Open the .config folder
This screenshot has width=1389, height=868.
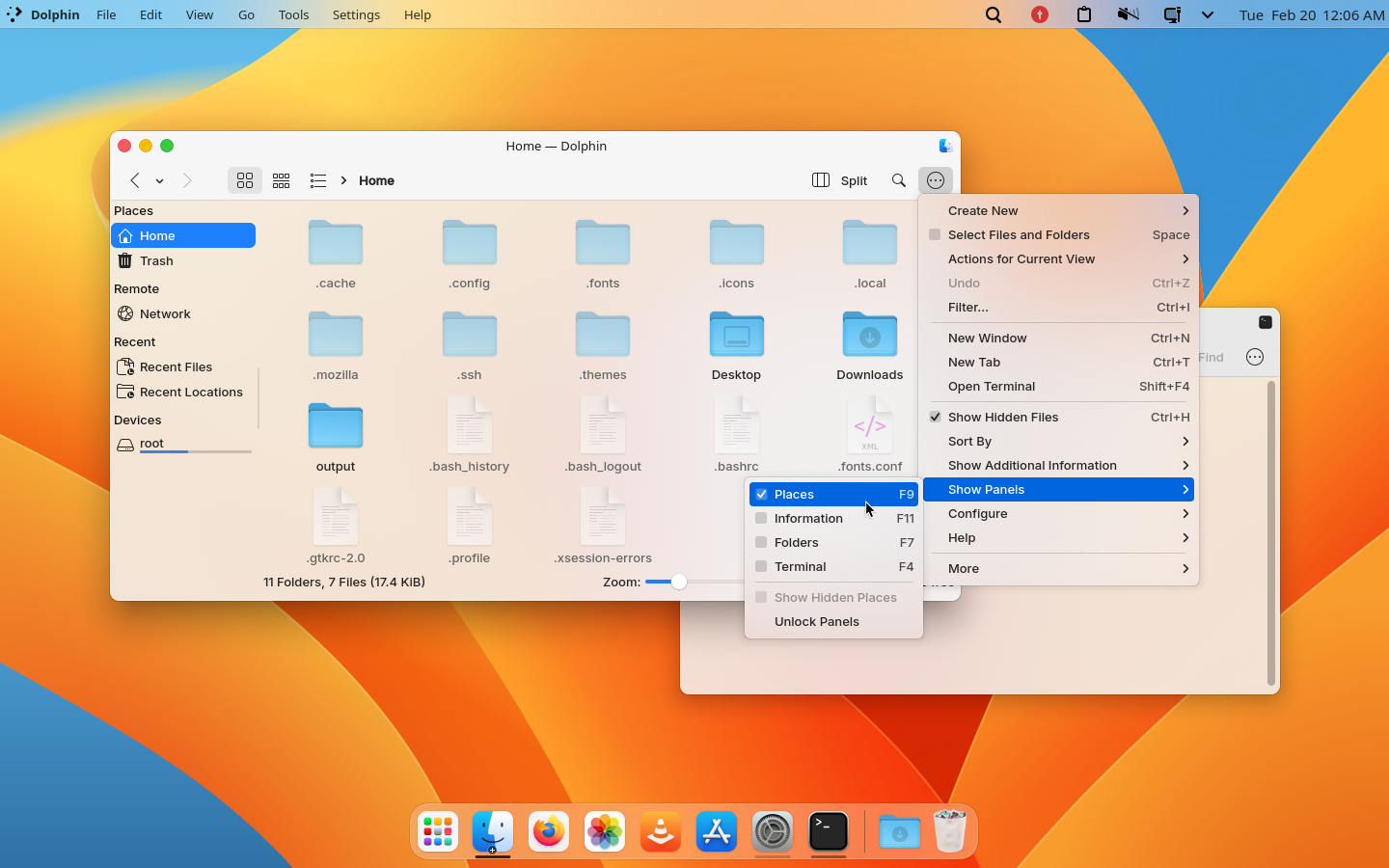[470, 255]
